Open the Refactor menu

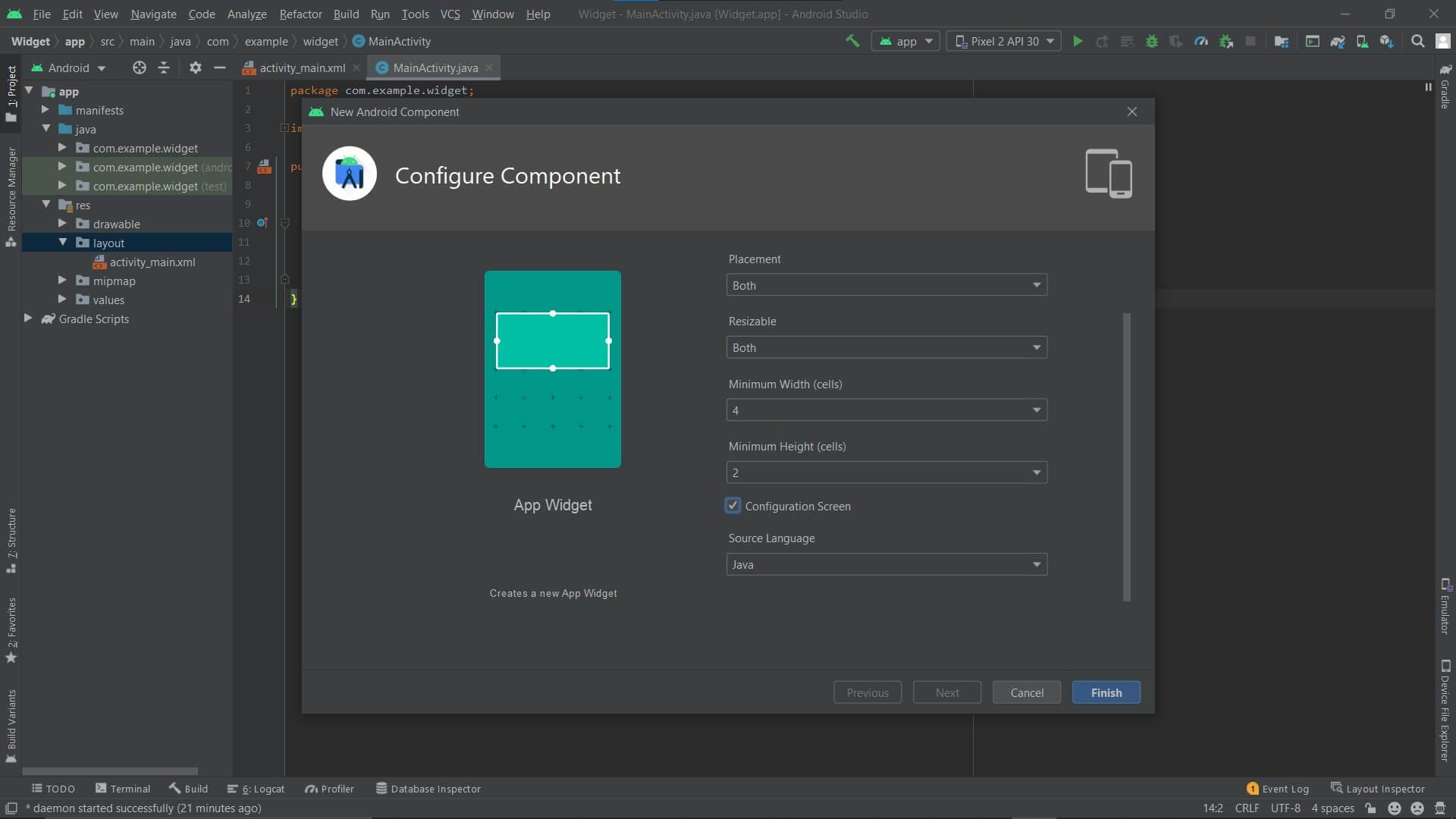pos(300,14)
